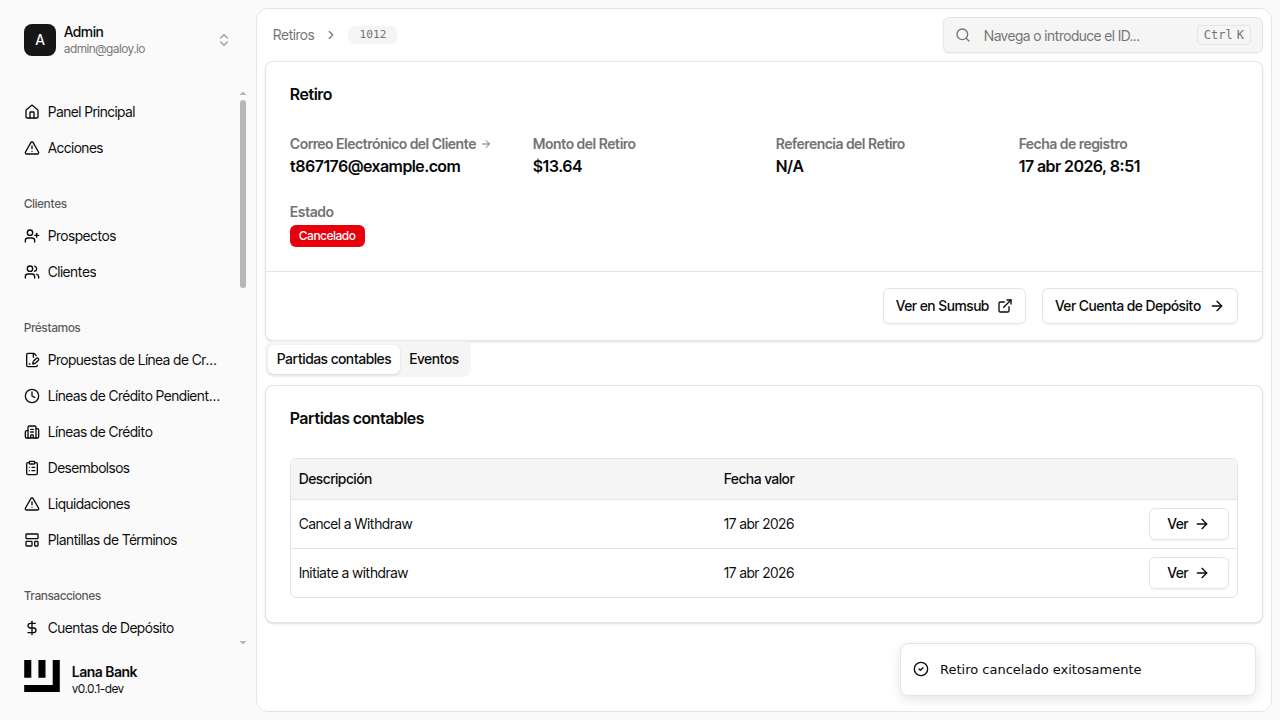Click the Acciones warning triangle icon
The height and width of the screenshot is (720, 1280).
point(32,148)
